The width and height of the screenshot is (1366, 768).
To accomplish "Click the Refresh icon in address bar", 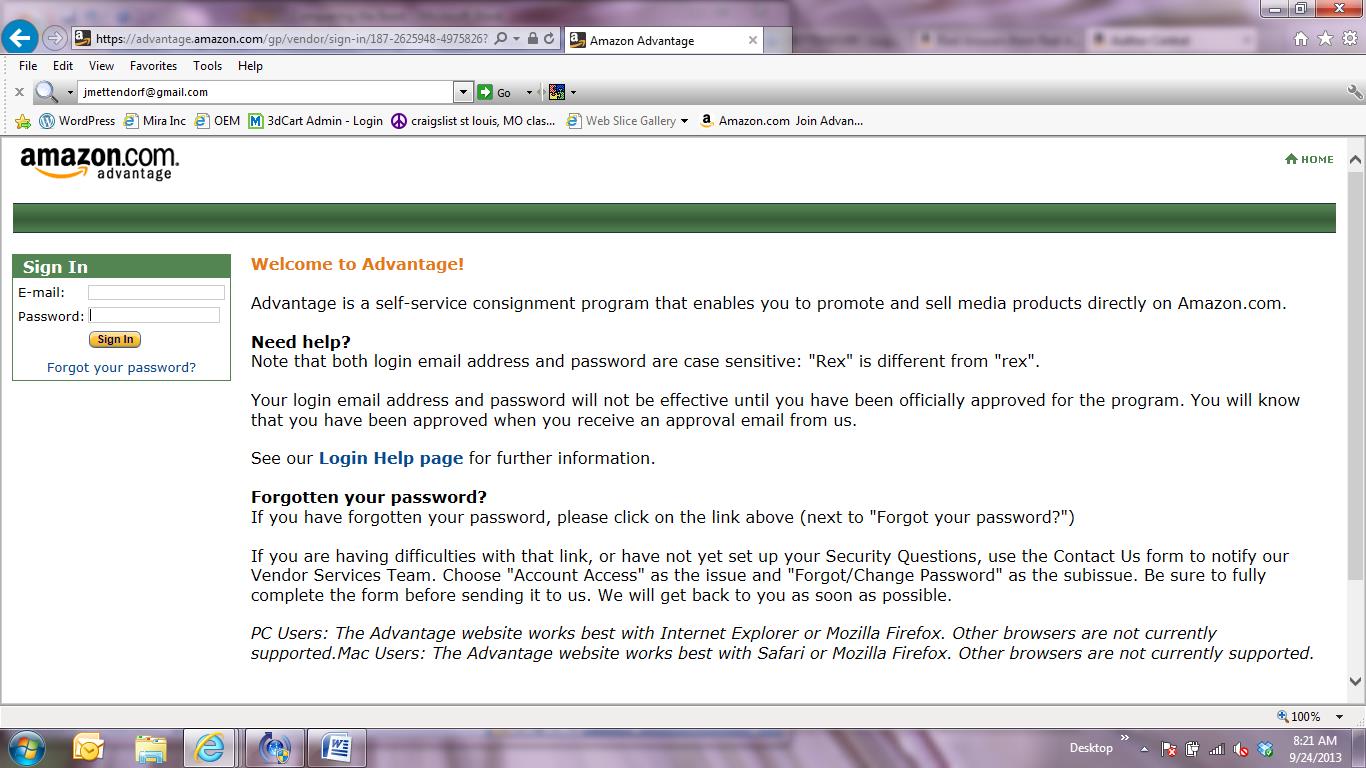I will pyautogui.click(x=549, y=39).
